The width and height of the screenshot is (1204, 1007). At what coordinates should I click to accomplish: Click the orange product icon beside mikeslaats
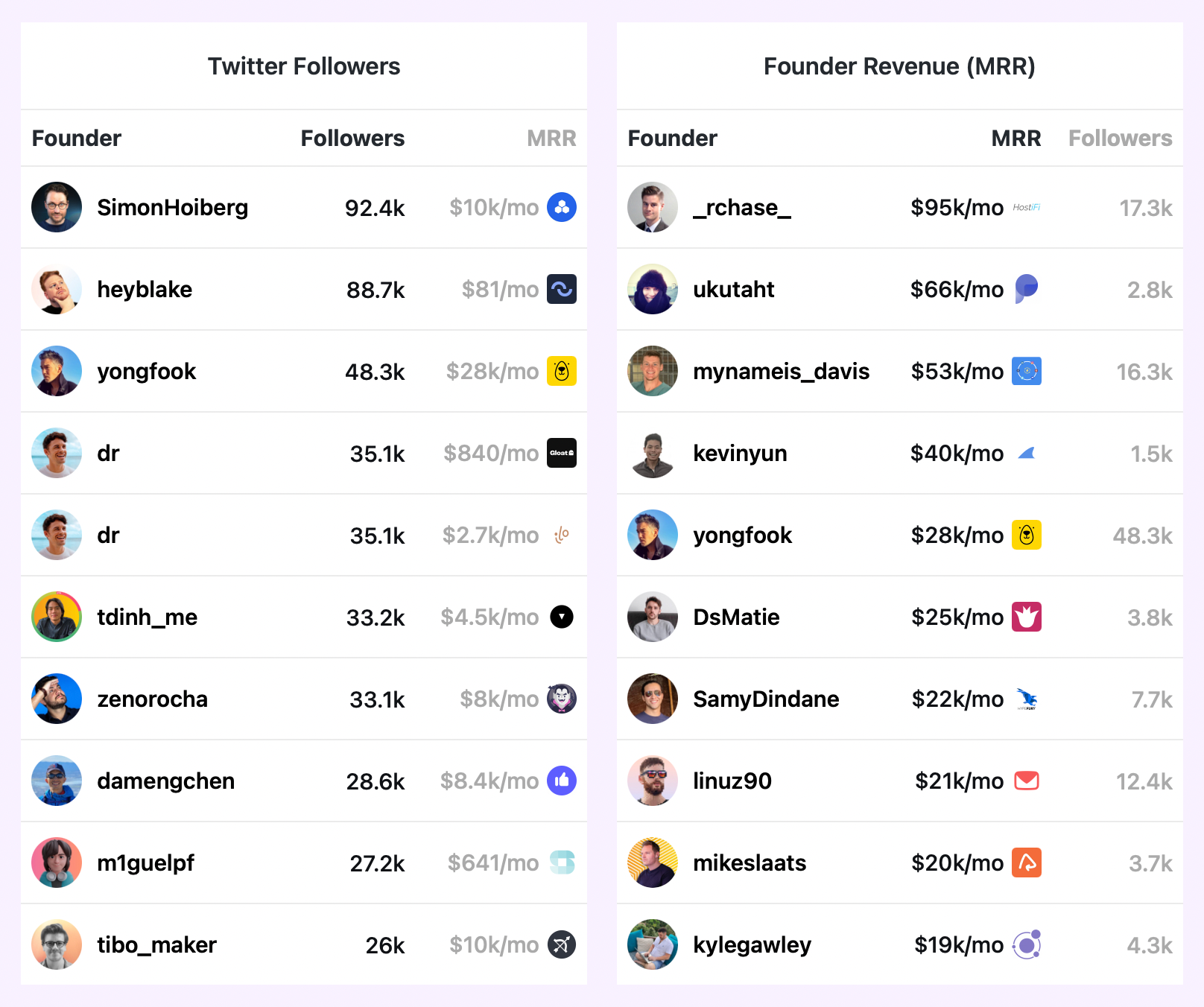[x=1027, y=863]
